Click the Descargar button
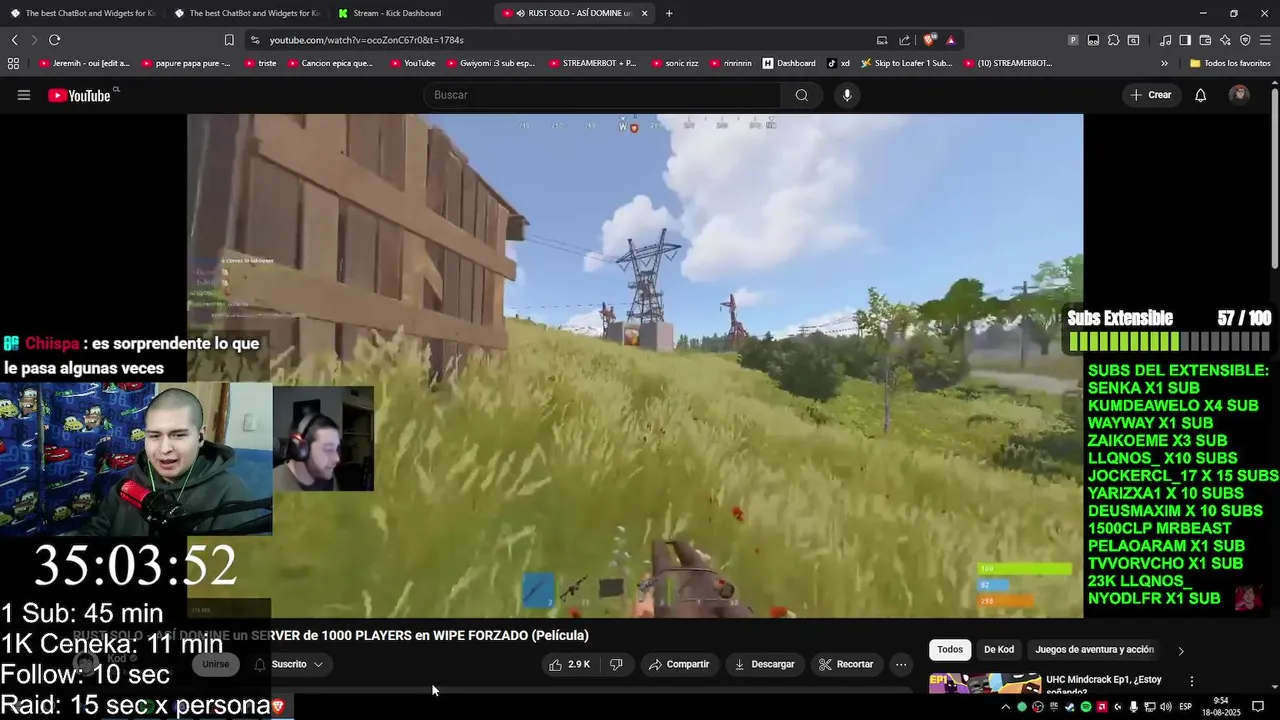Viewport: 1280px width, 720px height. [x=764, y=664]
